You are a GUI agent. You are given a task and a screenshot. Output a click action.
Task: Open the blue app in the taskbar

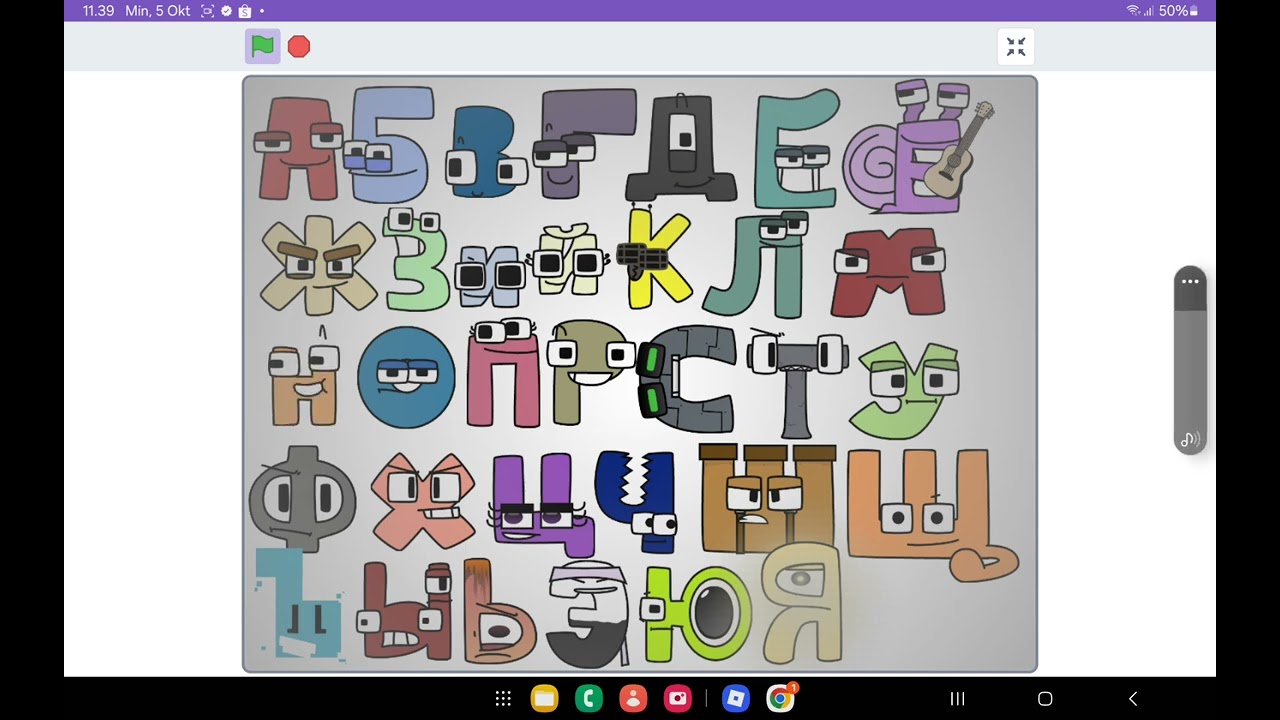pyautogui.click(x=736, y=699)
